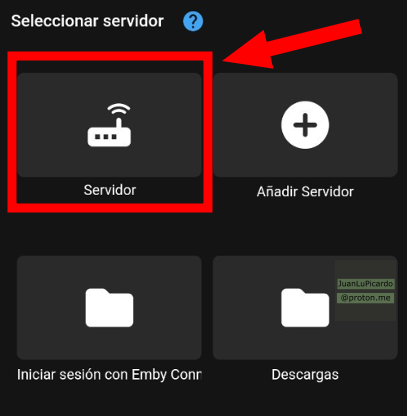Screen dimensions: 407x416
Task: Click the plus circle icon
Action: (305, 125)
